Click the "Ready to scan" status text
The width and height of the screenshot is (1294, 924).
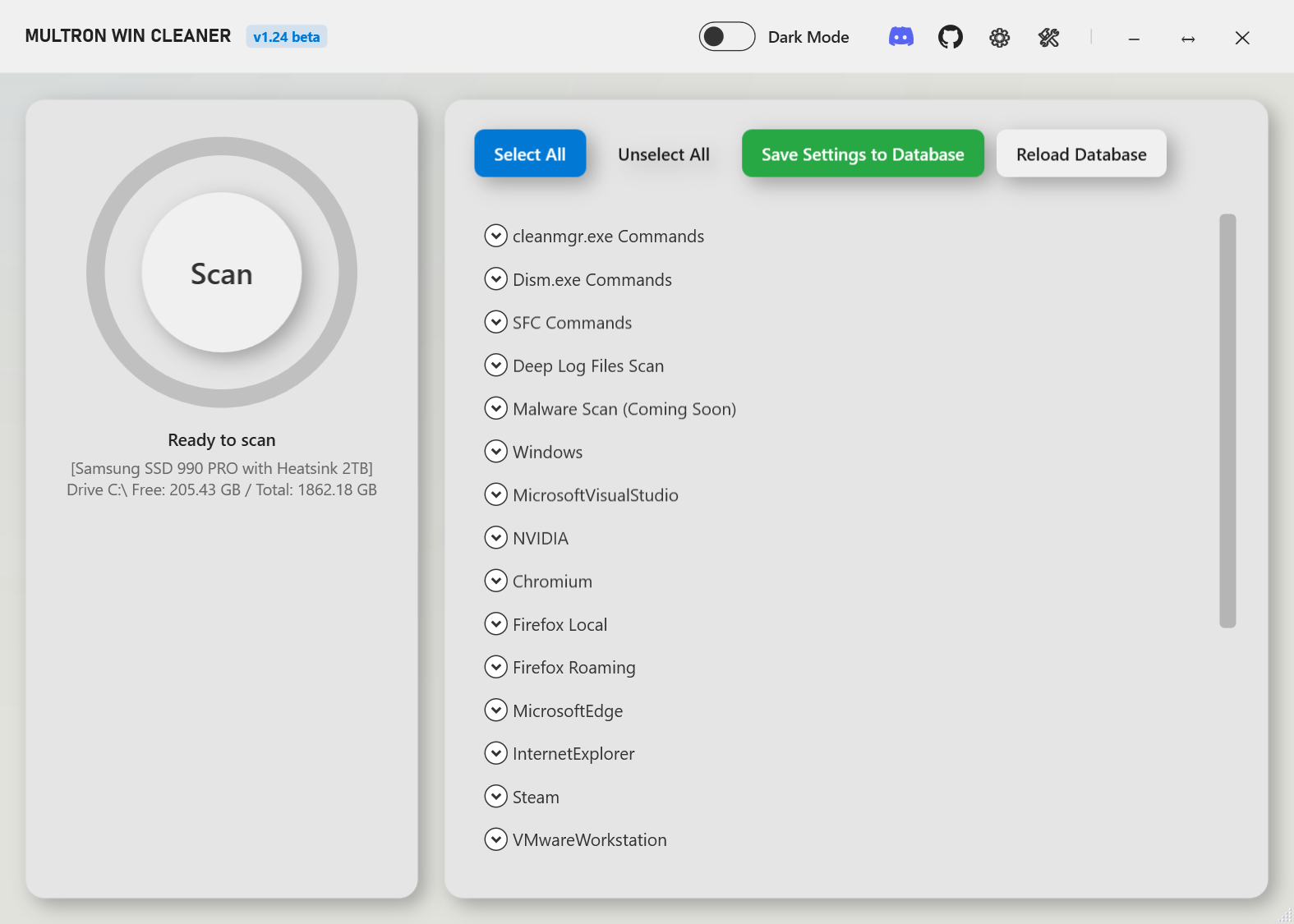pyautogui.click(x=222, y=440)
